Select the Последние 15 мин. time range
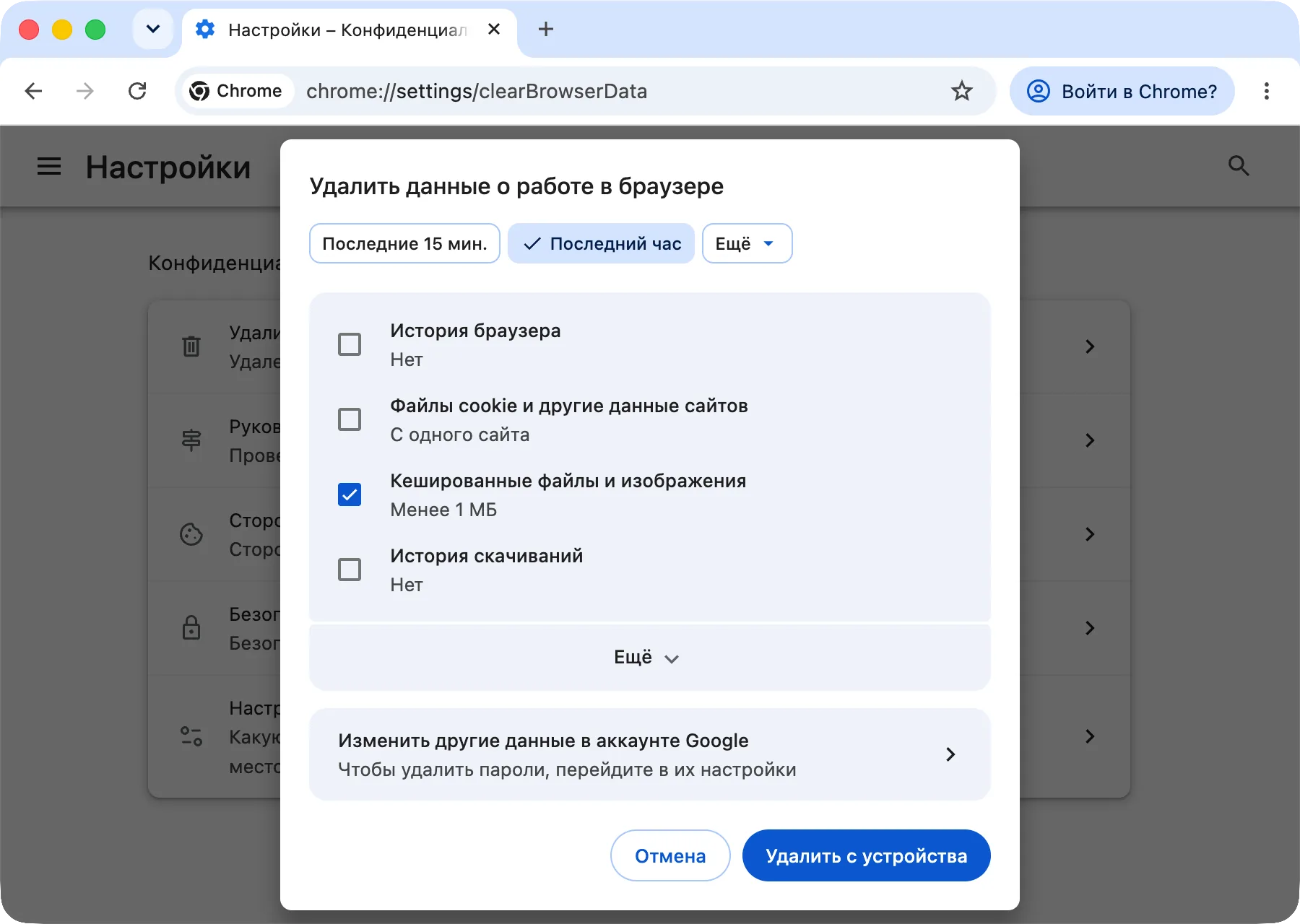The height and width of the screenshot is (924, 1300). [404, 244]
